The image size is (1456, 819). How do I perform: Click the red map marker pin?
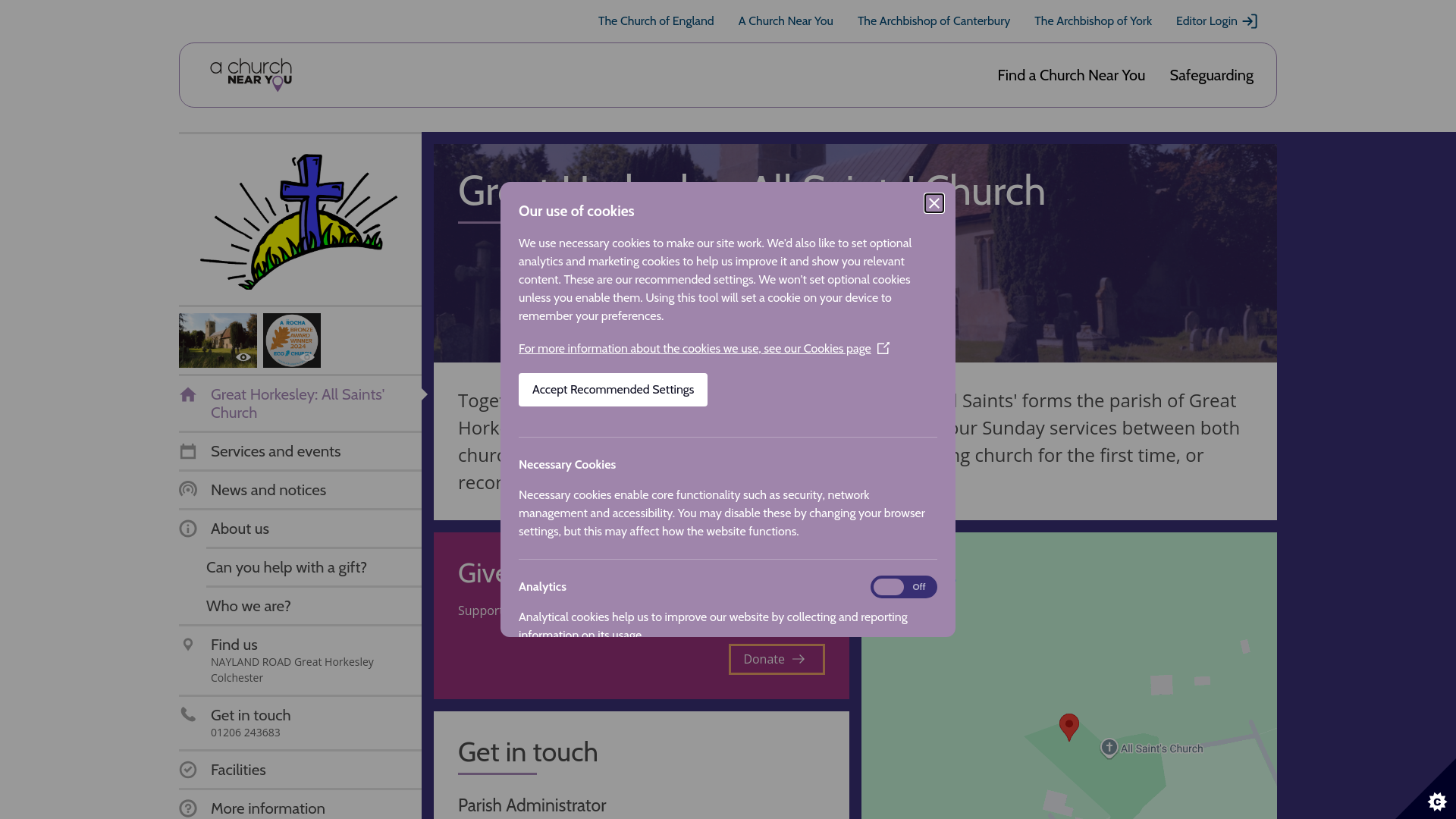(x=1069, y=726)
